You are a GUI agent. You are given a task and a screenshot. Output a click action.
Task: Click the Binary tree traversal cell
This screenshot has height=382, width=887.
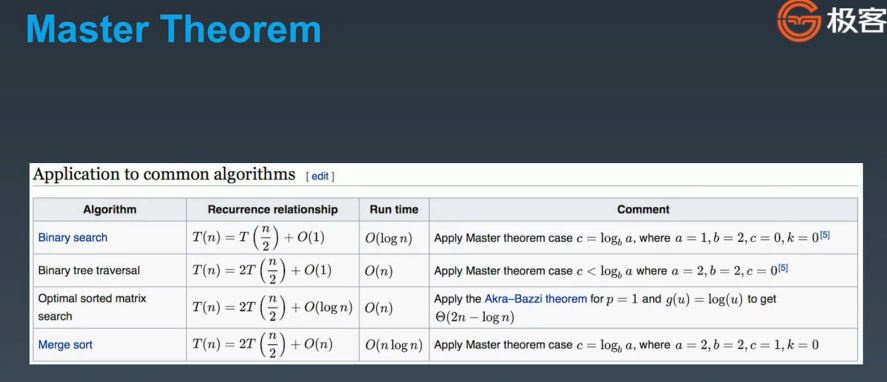[x=110, y=271]
